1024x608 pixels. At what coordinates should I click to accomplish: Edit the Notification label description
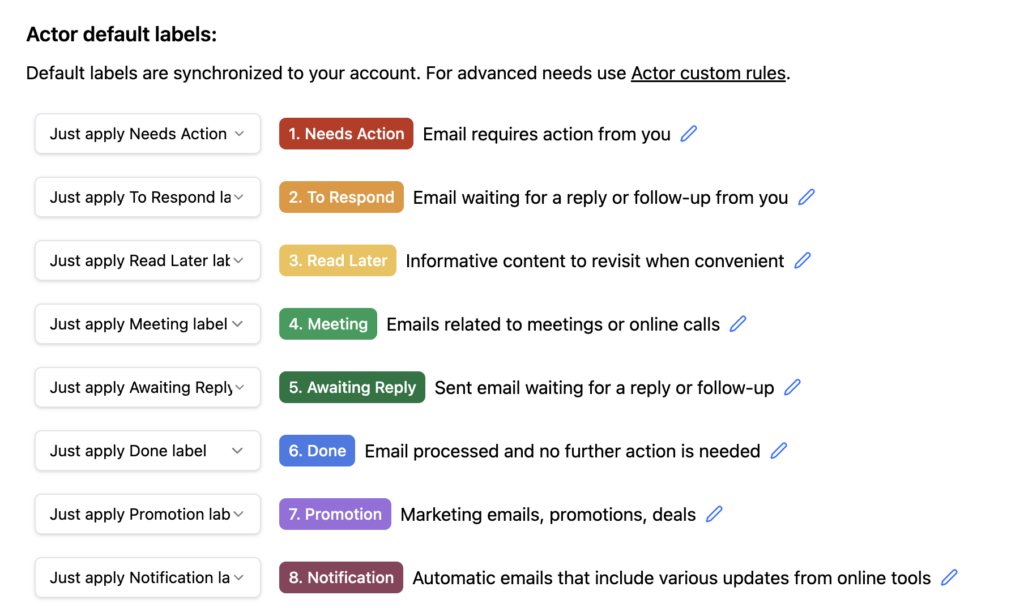[x=949, y=577]
